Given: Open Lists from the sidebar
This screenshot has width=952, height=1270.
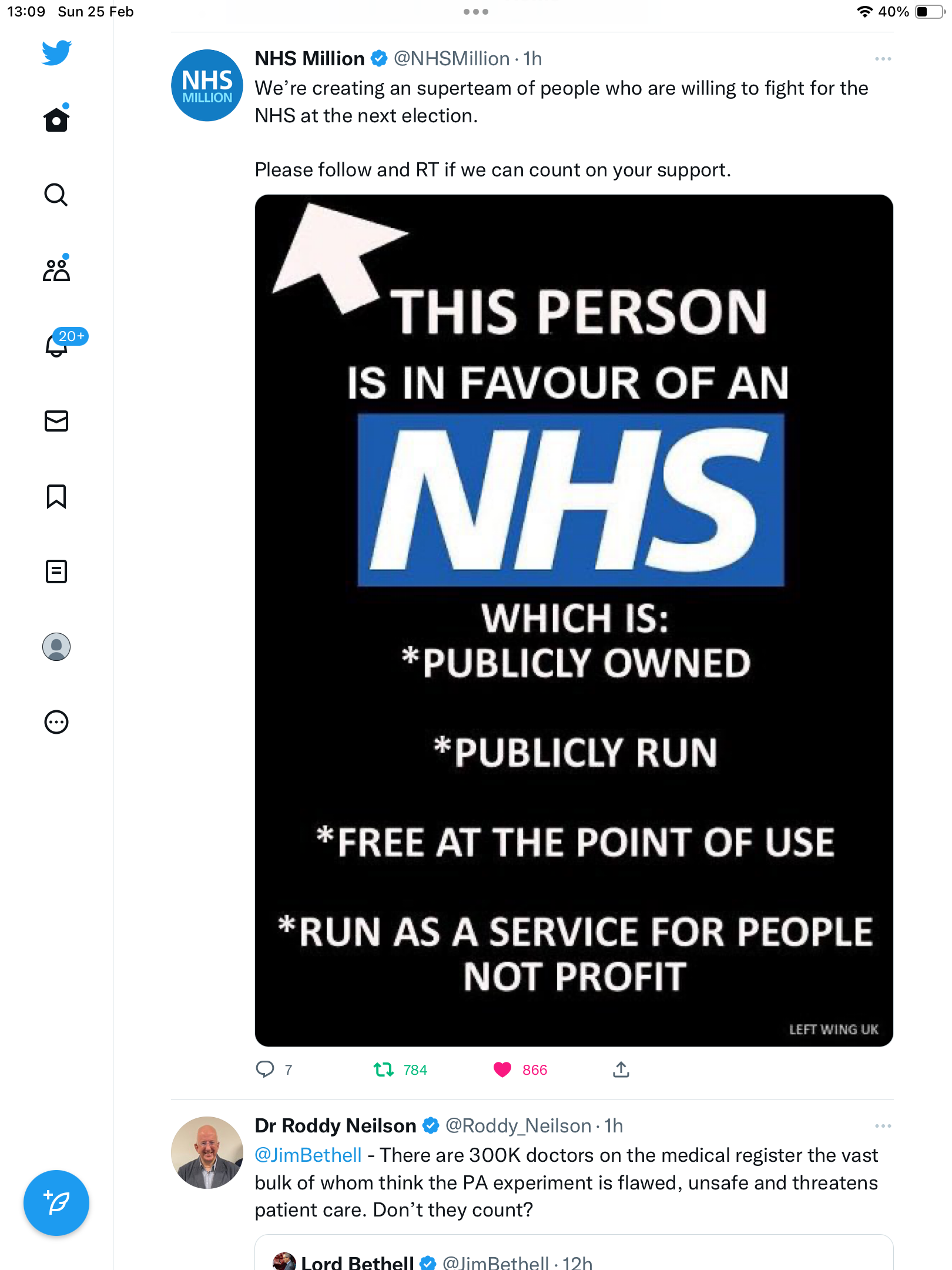Looking at the screenshot, I should [x=56, y=571].
